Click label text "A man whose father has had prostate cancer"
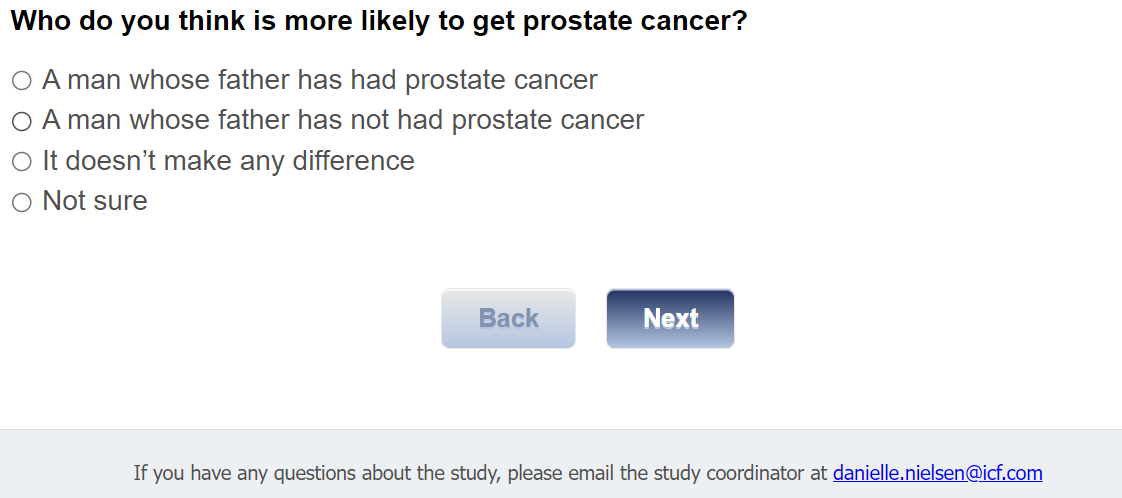The image size is (1122, 498). [x=319, y=80]
